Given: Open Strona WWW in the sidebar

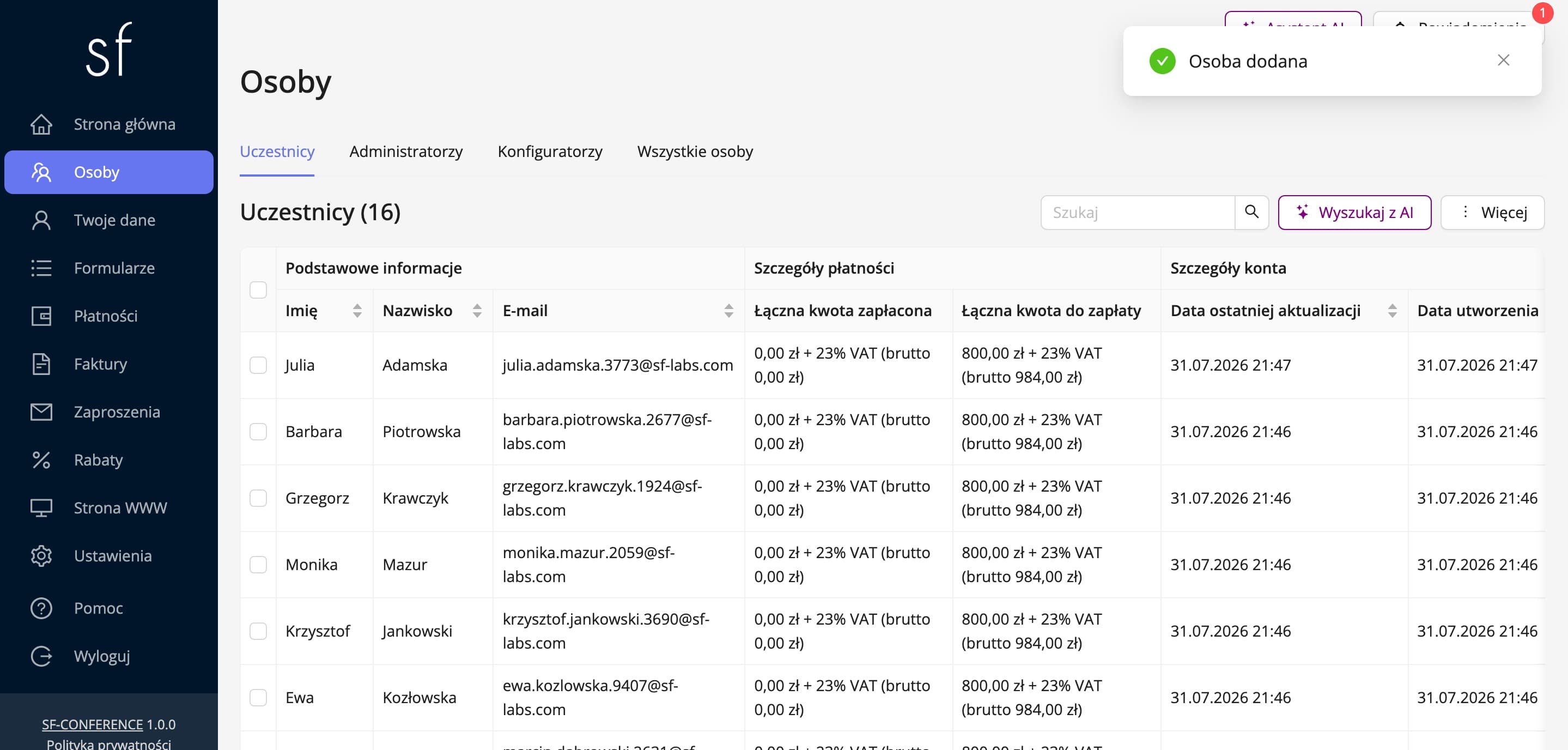Looking at the screenshot, I should point(109,507).
